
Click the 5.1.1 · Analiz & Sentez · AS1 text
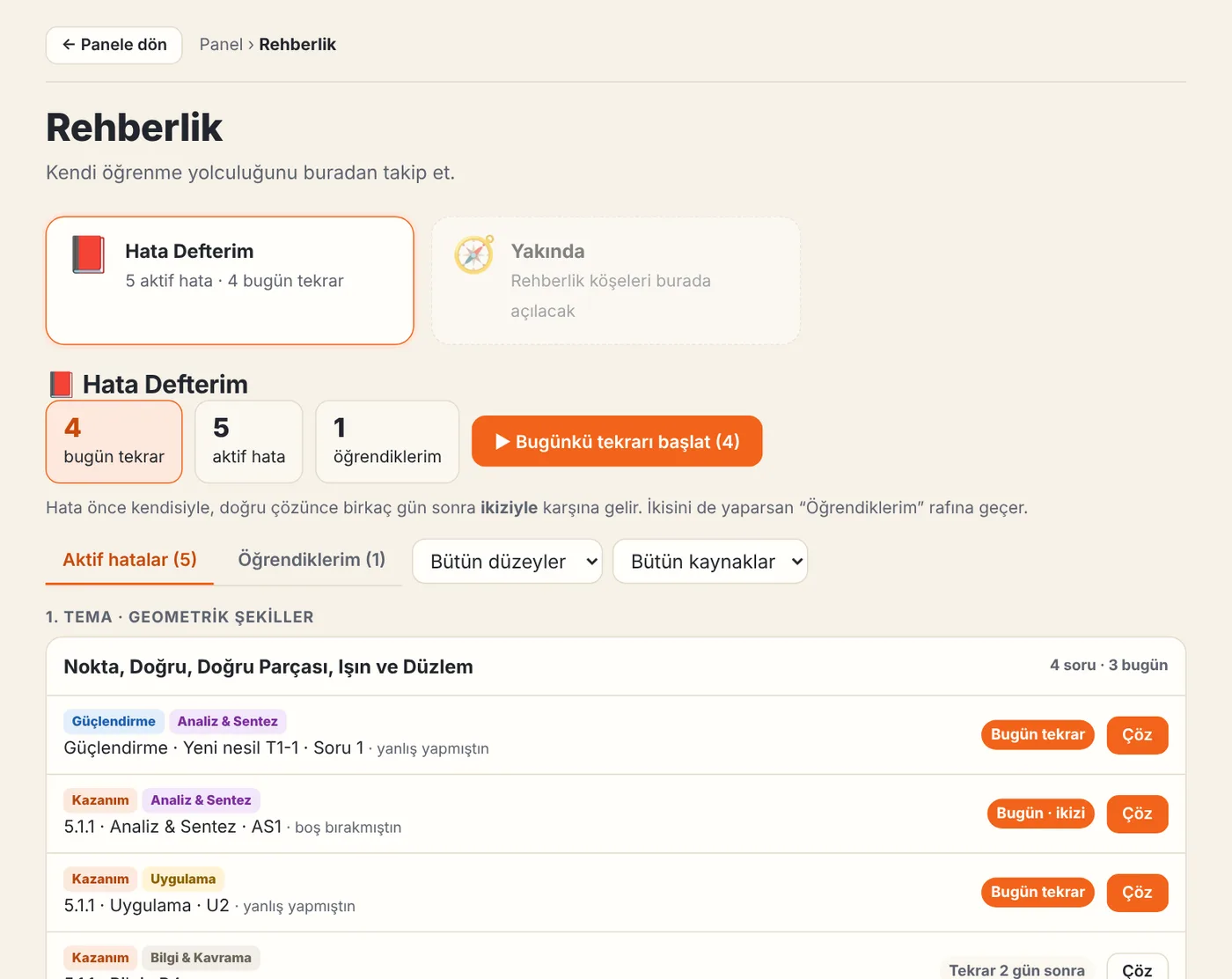172,827
